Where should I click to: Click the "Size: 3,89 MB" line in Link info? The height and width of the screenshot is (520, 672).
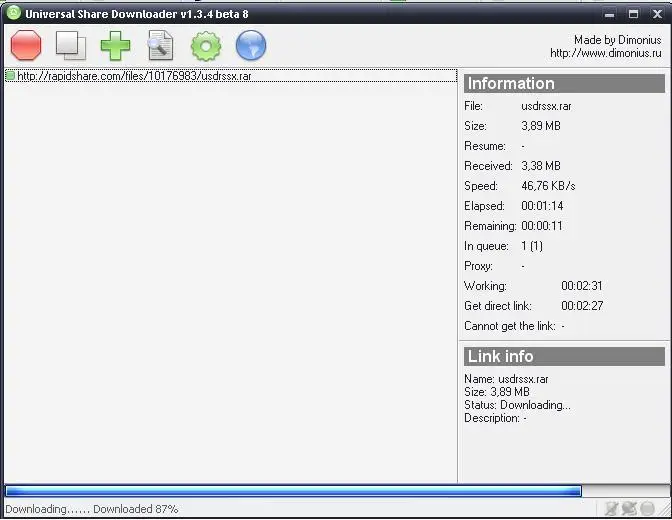pyautogui.click(x=497, y=392)
